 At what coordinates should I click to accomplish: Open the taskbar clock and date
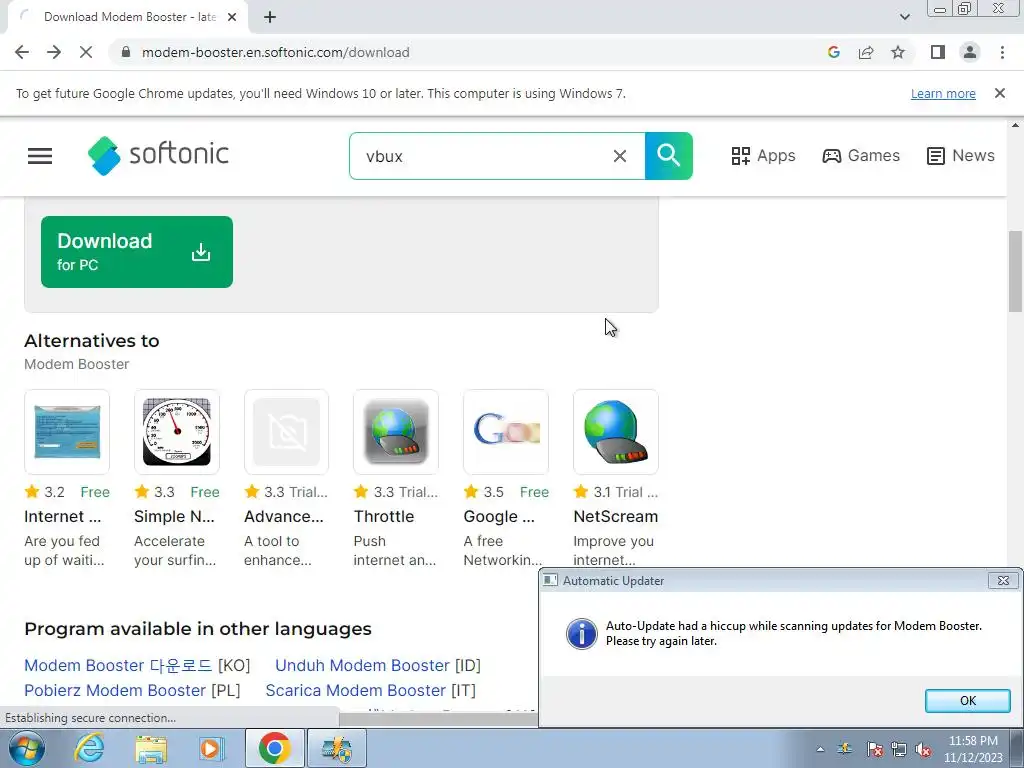(973, 749)
